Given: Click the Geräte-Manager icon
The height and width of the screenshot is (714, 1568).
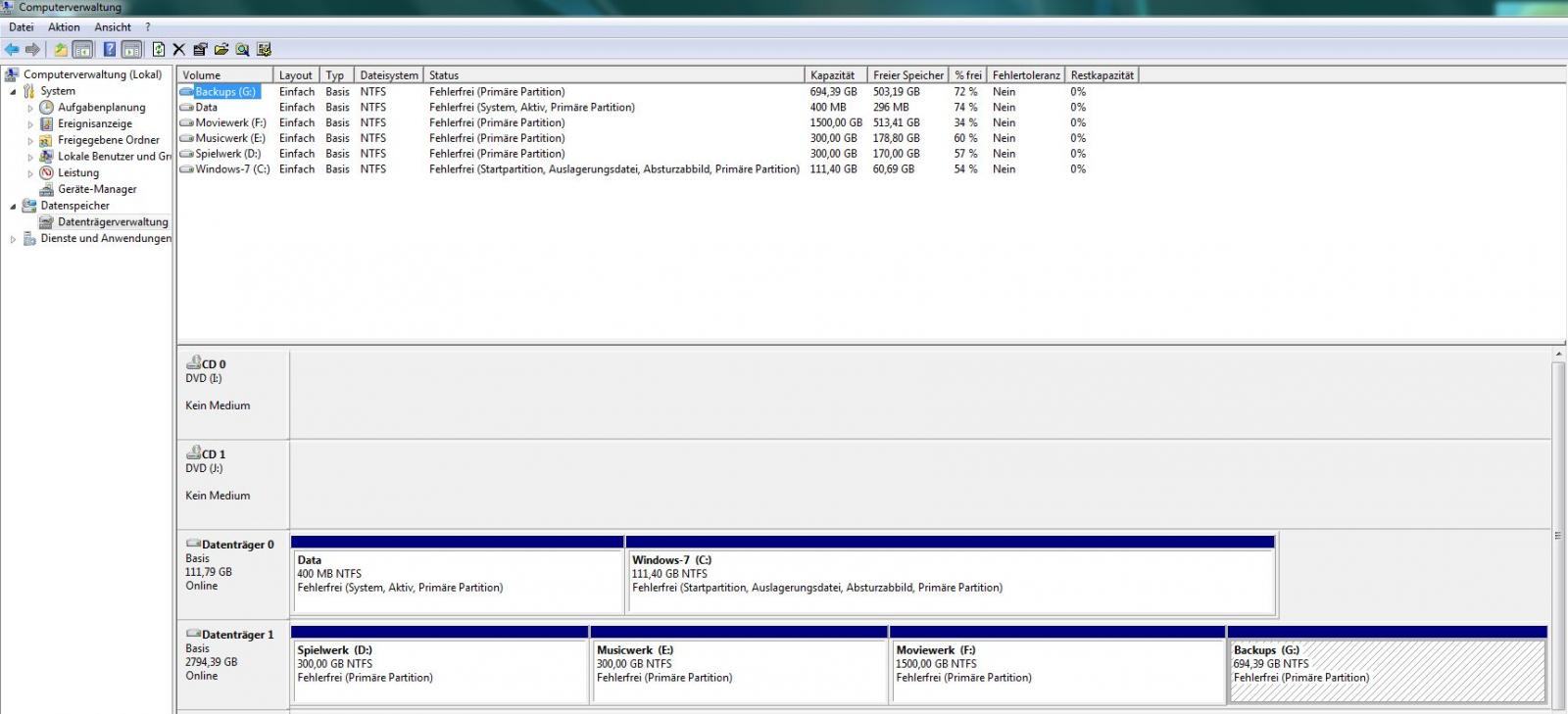Looking at the screenshot, I should (x=46, y=189).
